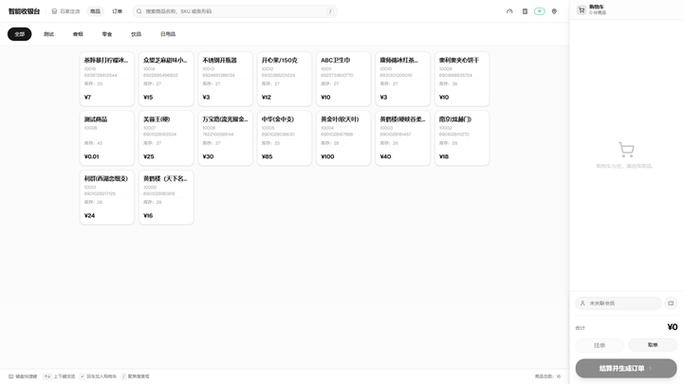
Task: Add 中华(金中支) priced ¥85
Action: [284, 138]
